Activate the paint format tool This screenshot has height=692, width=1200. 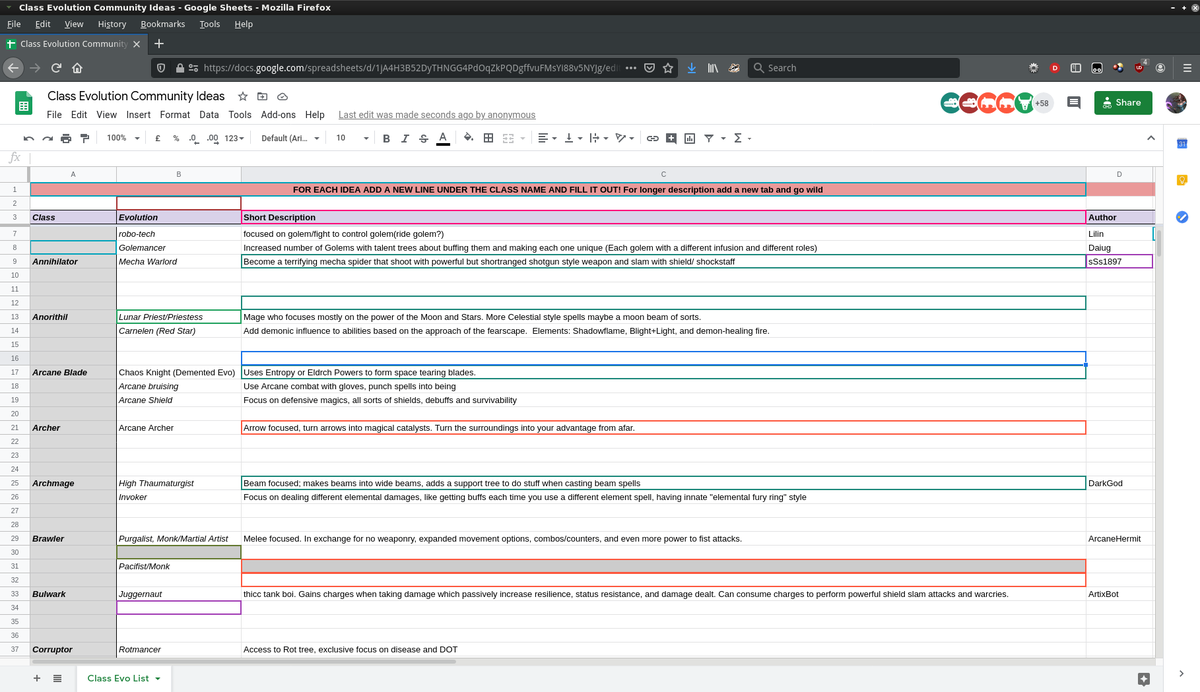(84, 138)
